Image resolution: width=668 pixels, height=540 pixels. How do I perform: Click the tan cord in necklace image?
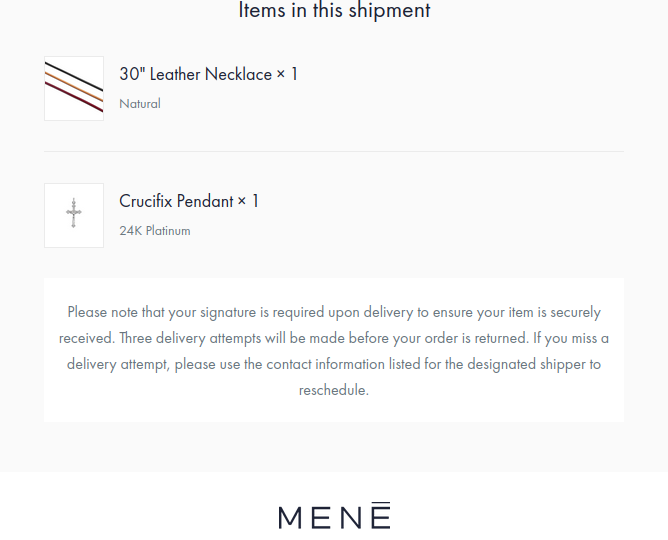click(x=73, y=88)
